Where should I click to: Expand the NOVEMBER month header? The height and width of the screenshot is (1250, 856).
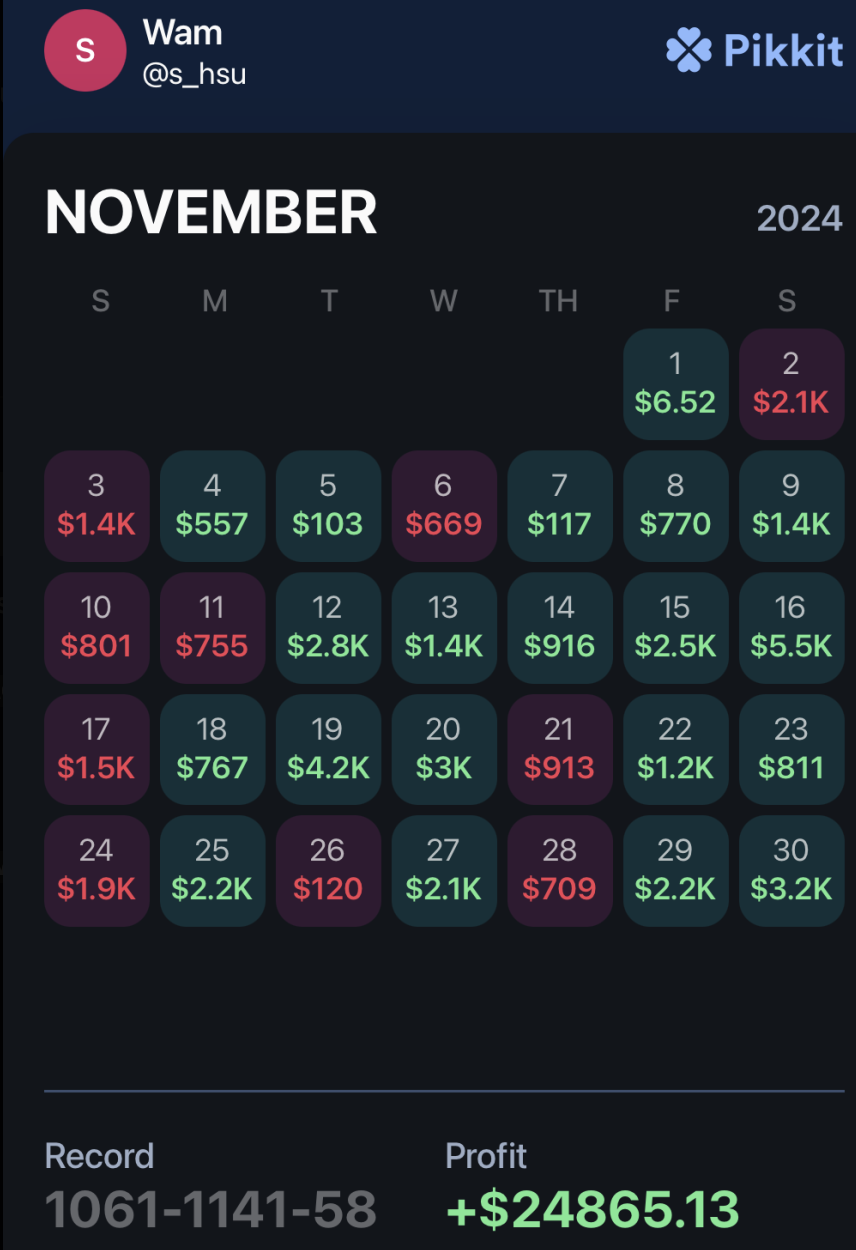211,210
